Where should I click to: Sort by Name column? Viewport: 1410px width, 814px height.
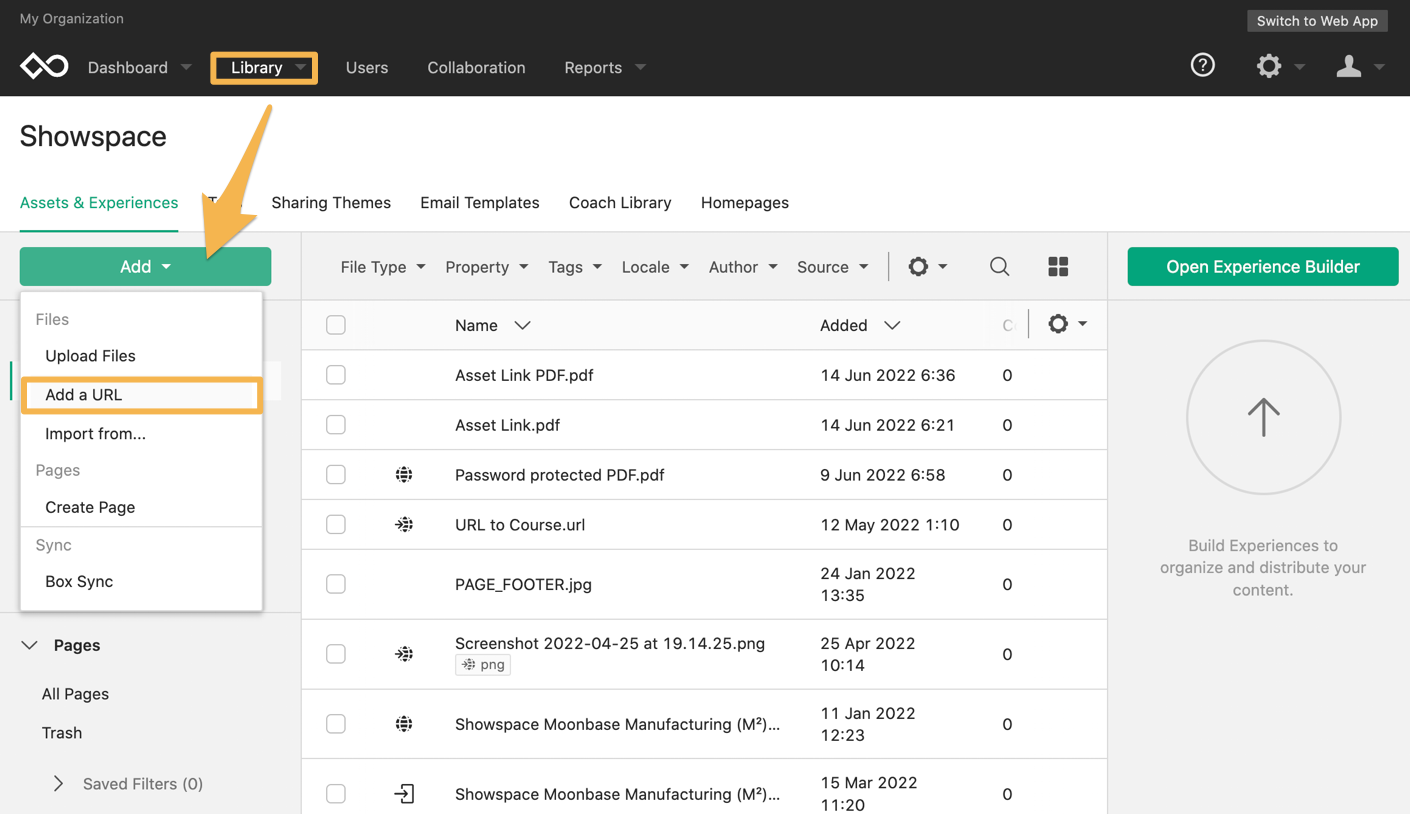click(x=493, y=325)
